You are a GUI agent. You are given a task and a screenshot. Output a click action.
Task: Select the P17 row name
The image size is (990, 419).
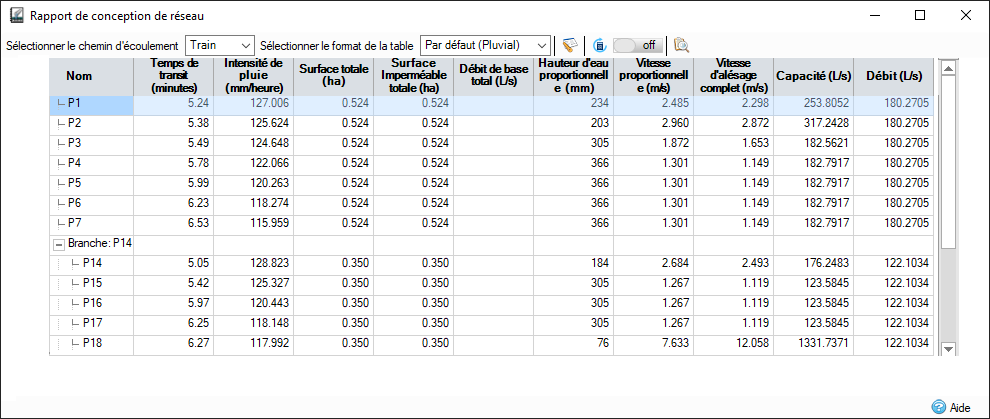tap(92, 323)
